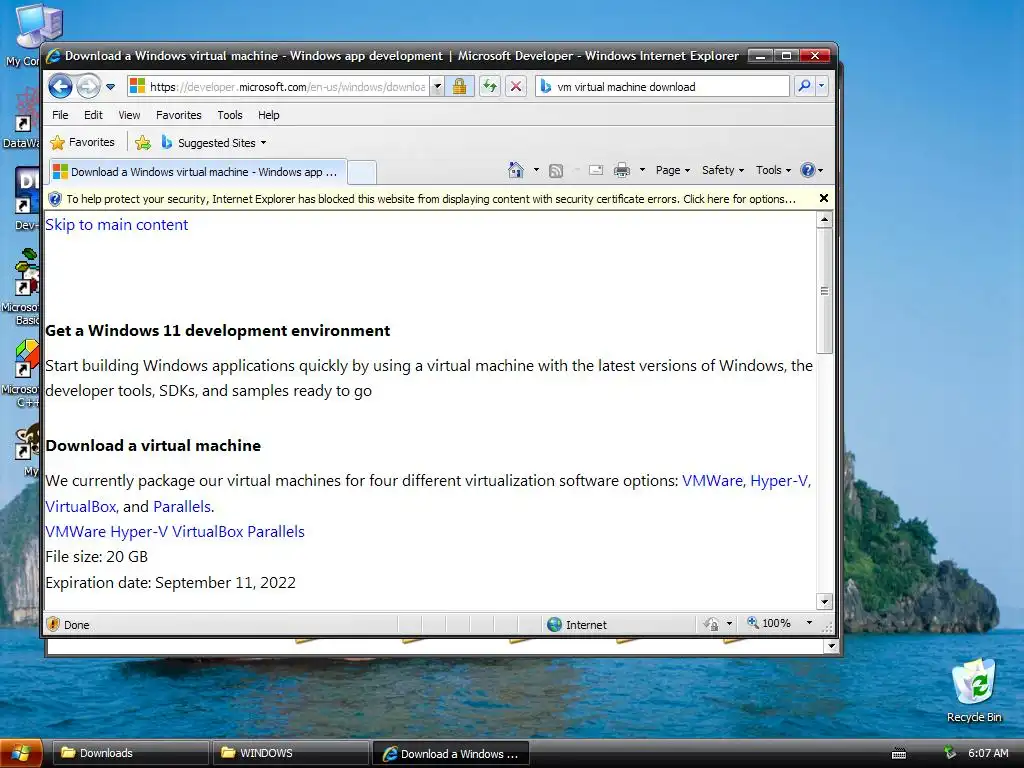Click the address bar URL field

[279, 87]
